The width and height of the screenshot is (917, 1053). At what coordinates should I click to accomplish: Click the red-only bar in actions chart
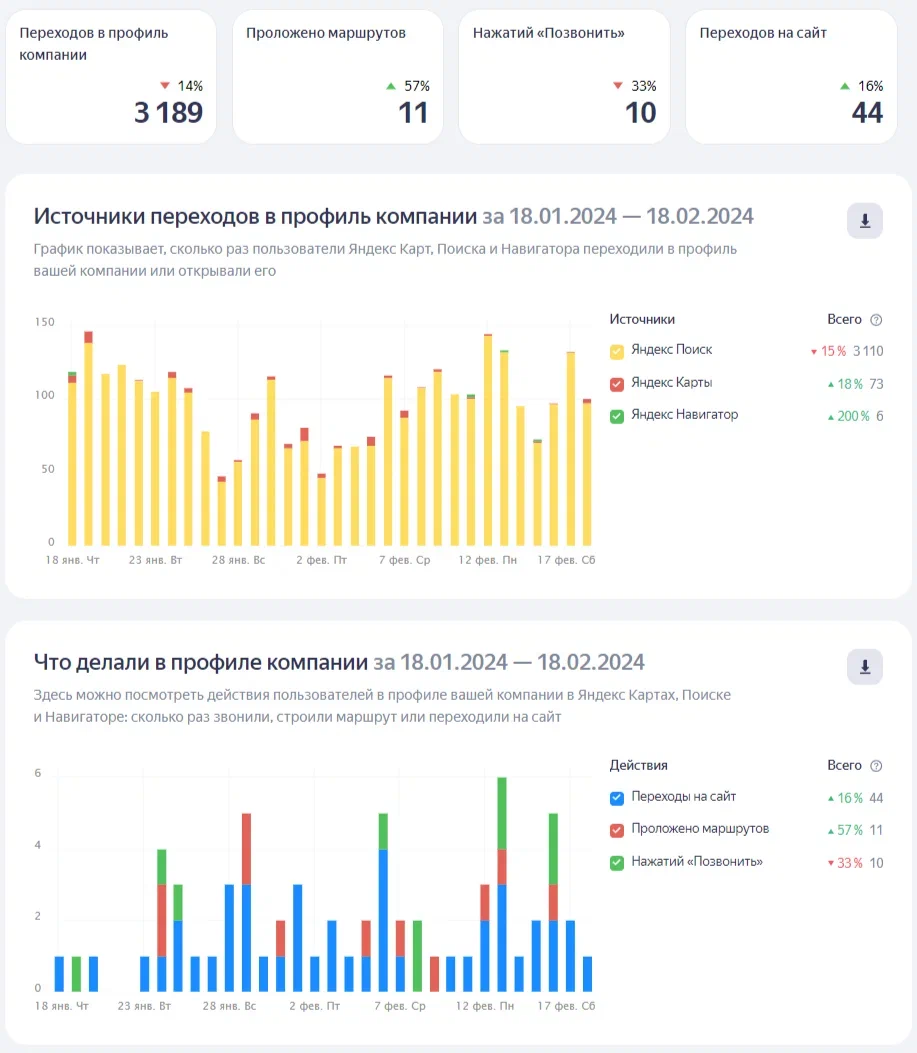coord(434,973)
